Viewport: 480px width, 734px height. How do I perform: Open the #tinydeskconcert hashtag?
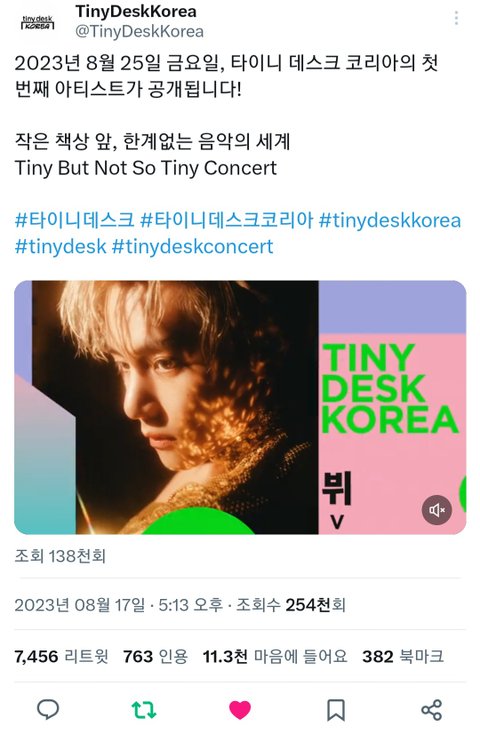coord(192,246)
